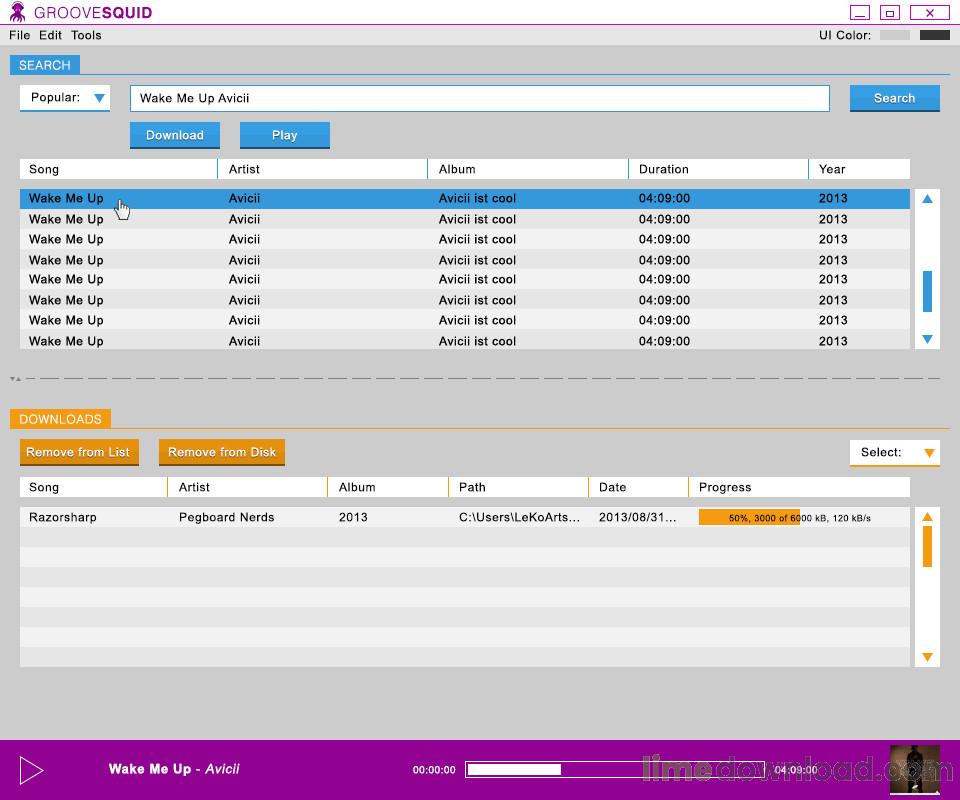The height and width of the screenshot is (800, 960).
Task: Click the GrooveSquid squid logo icon
Action: 18,12
